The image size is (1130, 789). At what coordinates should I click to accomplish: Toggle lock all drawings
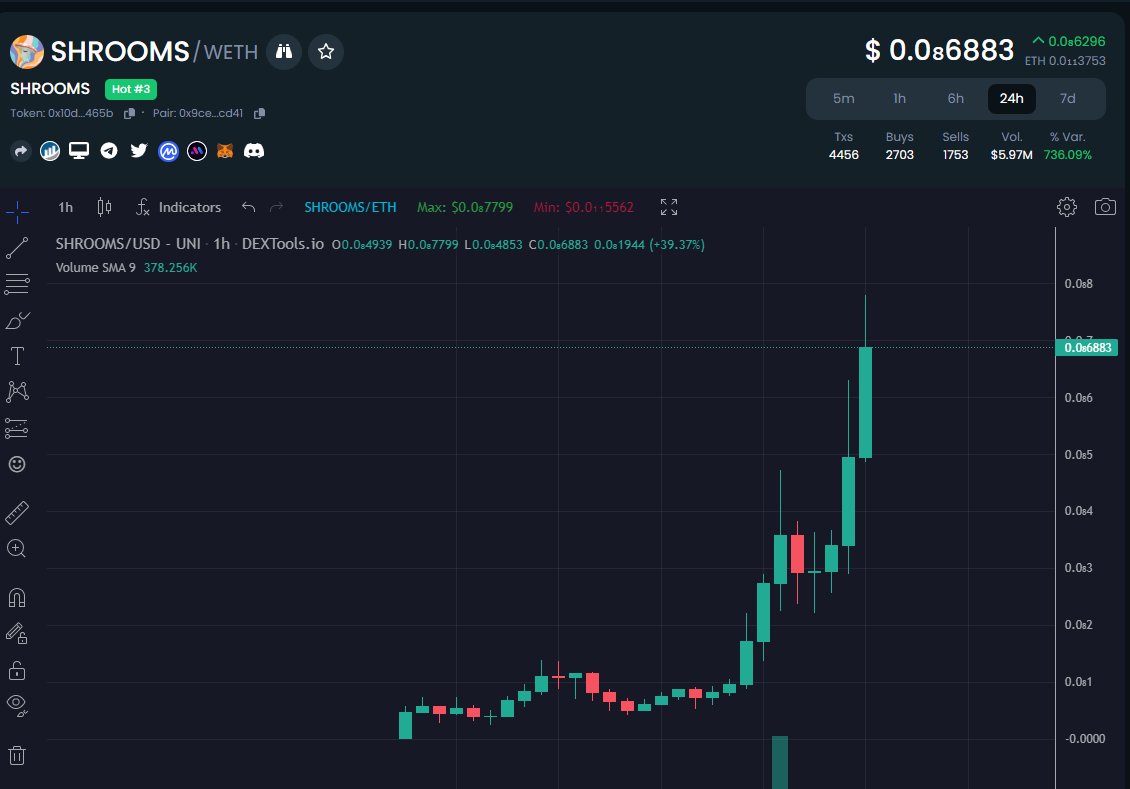click(17, 670)
